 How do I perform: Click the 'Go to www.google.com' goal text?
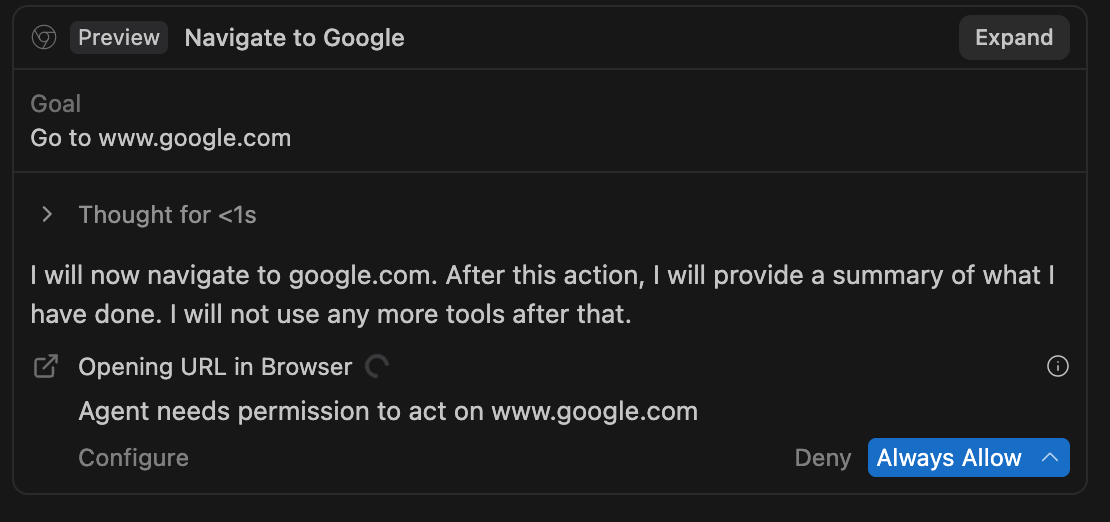click(161, 137)
